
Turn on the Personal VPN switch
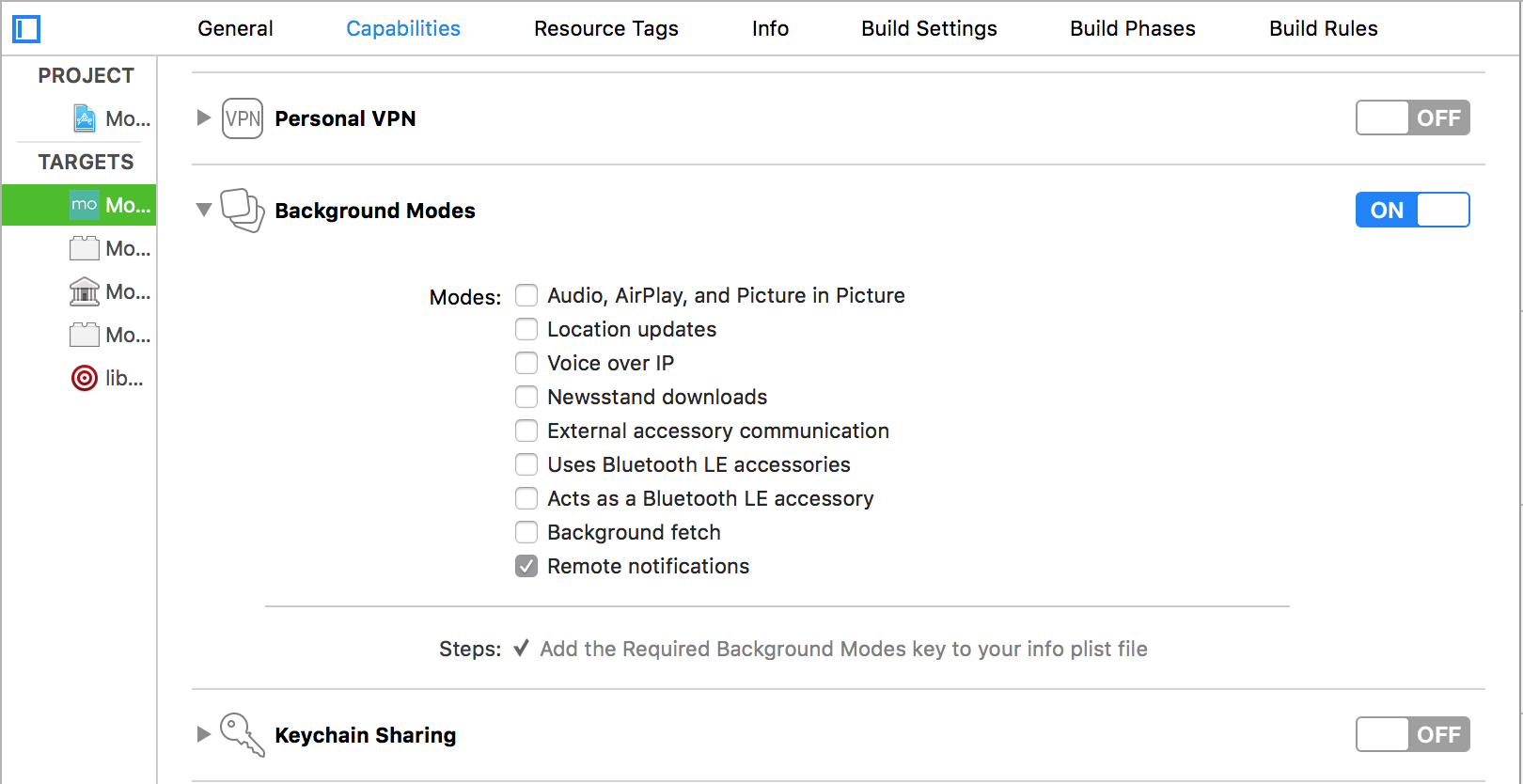[x=1412, y=118]
